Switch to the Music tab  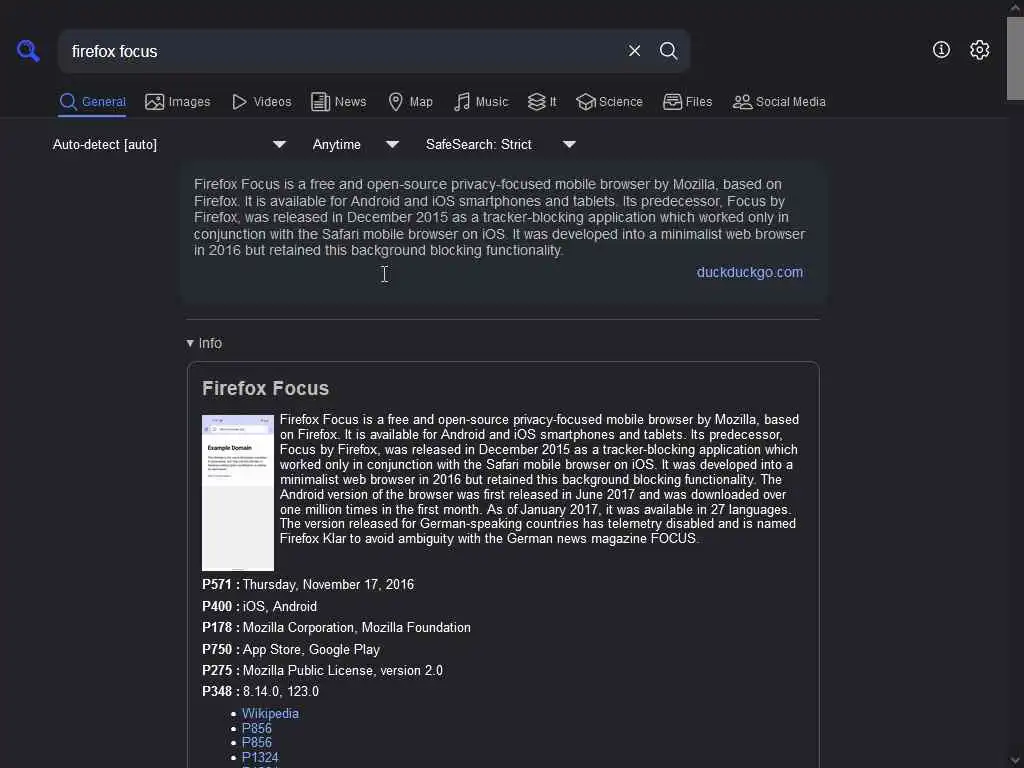pos(481,102)
